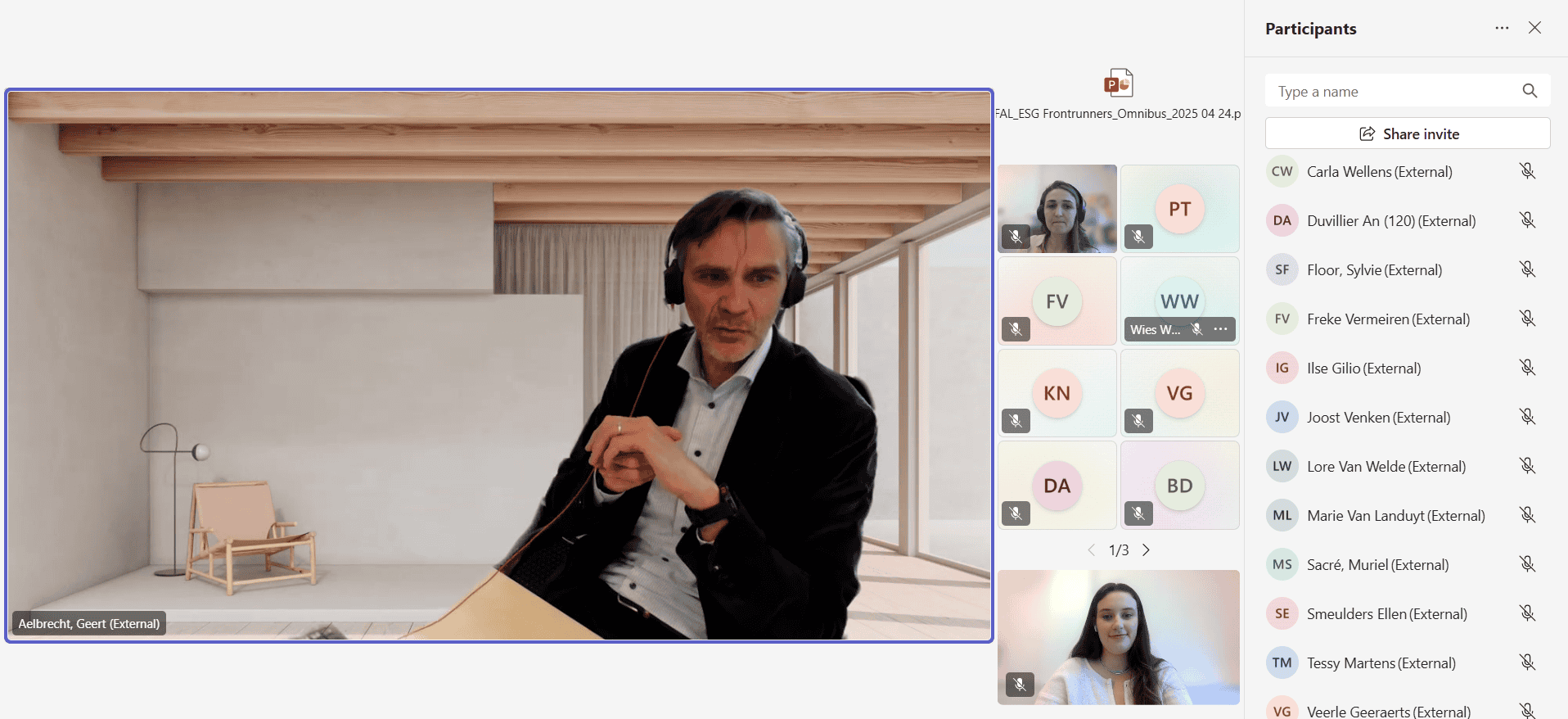Click Lore Van Welde muted mic icon
This screenshot has width=1568, height=719.
coord(1527,466)
